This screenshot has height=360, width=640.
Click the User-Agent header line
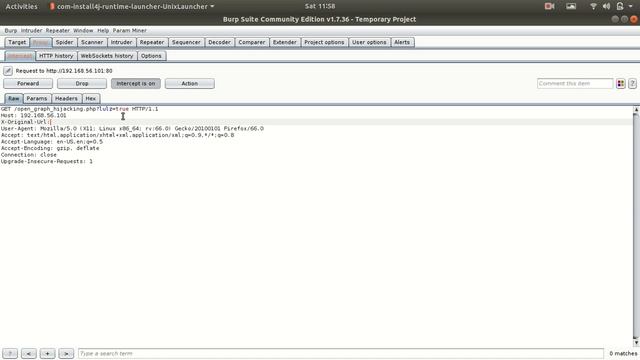point(132,129)
